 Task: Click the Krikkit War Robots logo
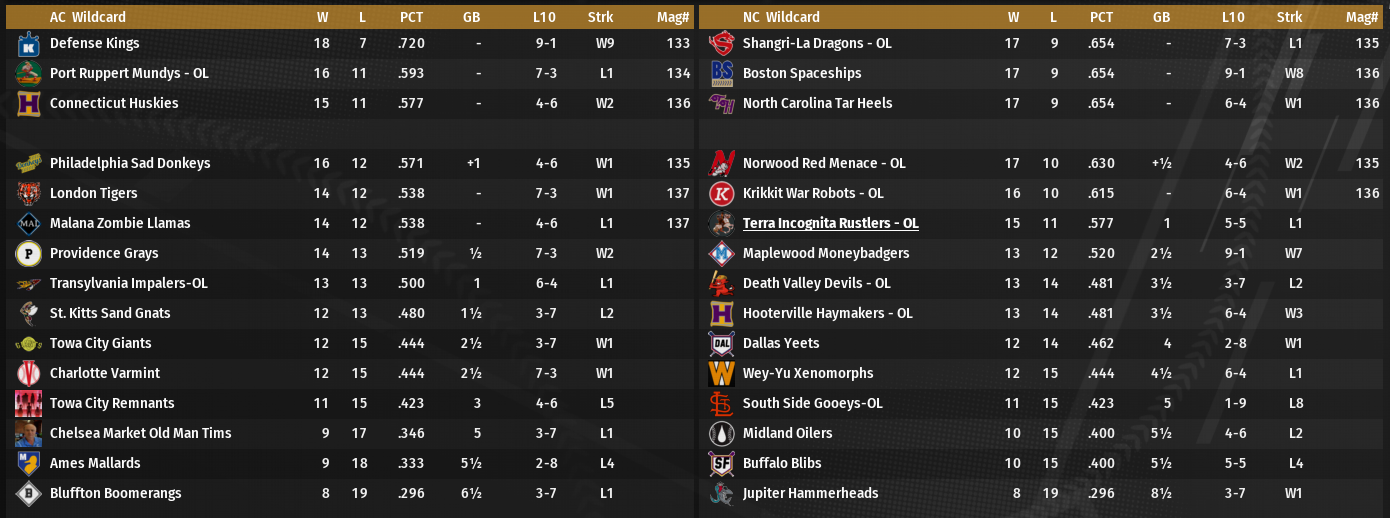coord(721,194)
